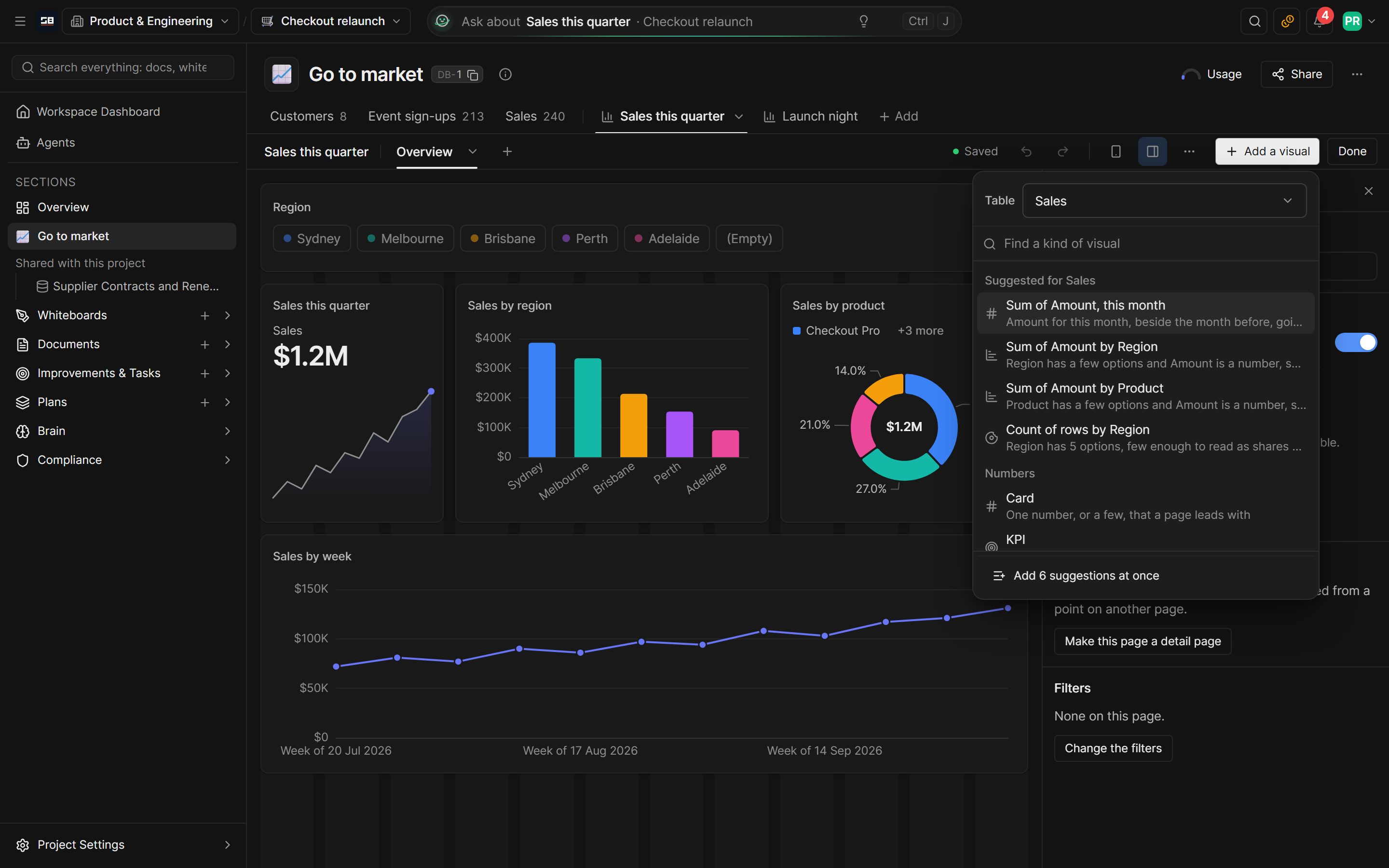Viewport: 1389px width, 868px height.
Task: Toggle the Sydney region filter chip
Action: [312, 238]
